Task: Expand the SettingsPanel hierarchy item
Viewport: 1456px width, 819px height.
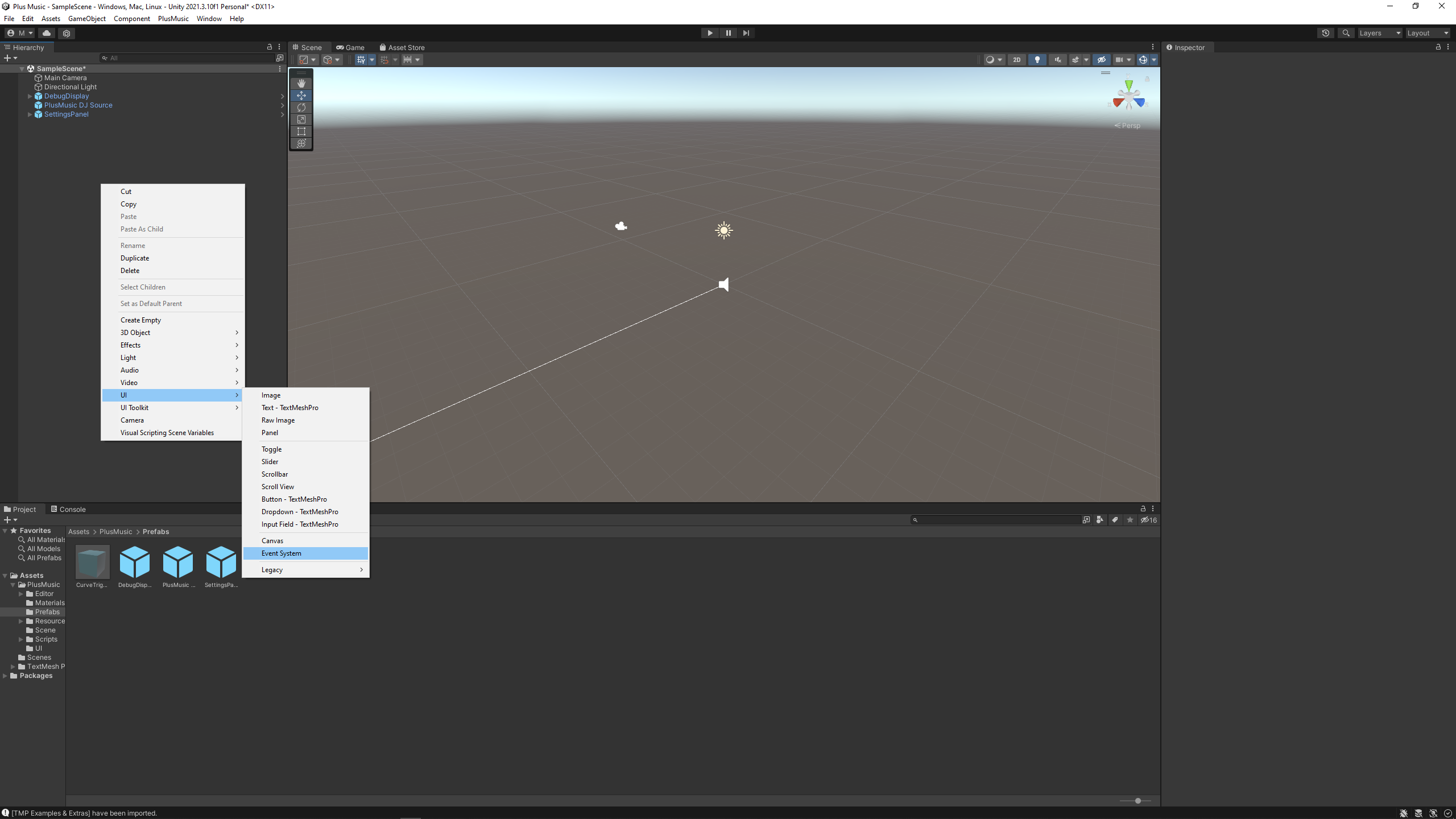Action: coord(30,114)
